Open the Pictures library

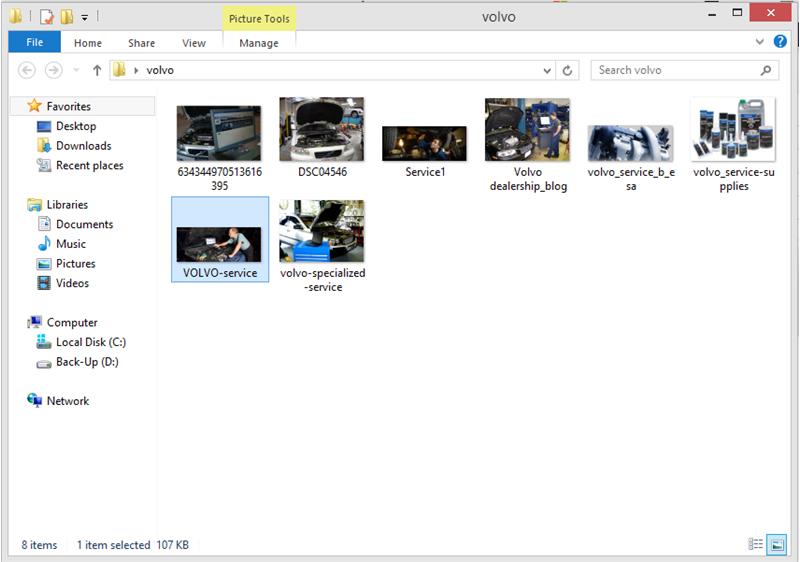pos(76,264)
